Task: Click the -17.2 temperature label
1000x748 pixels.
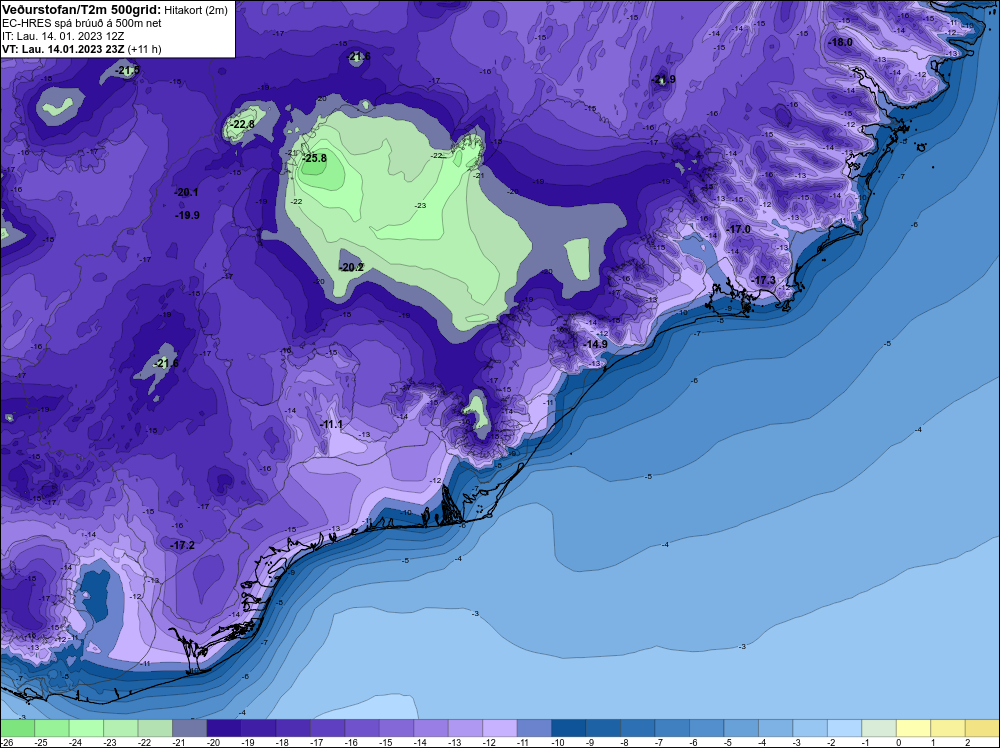Action: click(182, 545)
